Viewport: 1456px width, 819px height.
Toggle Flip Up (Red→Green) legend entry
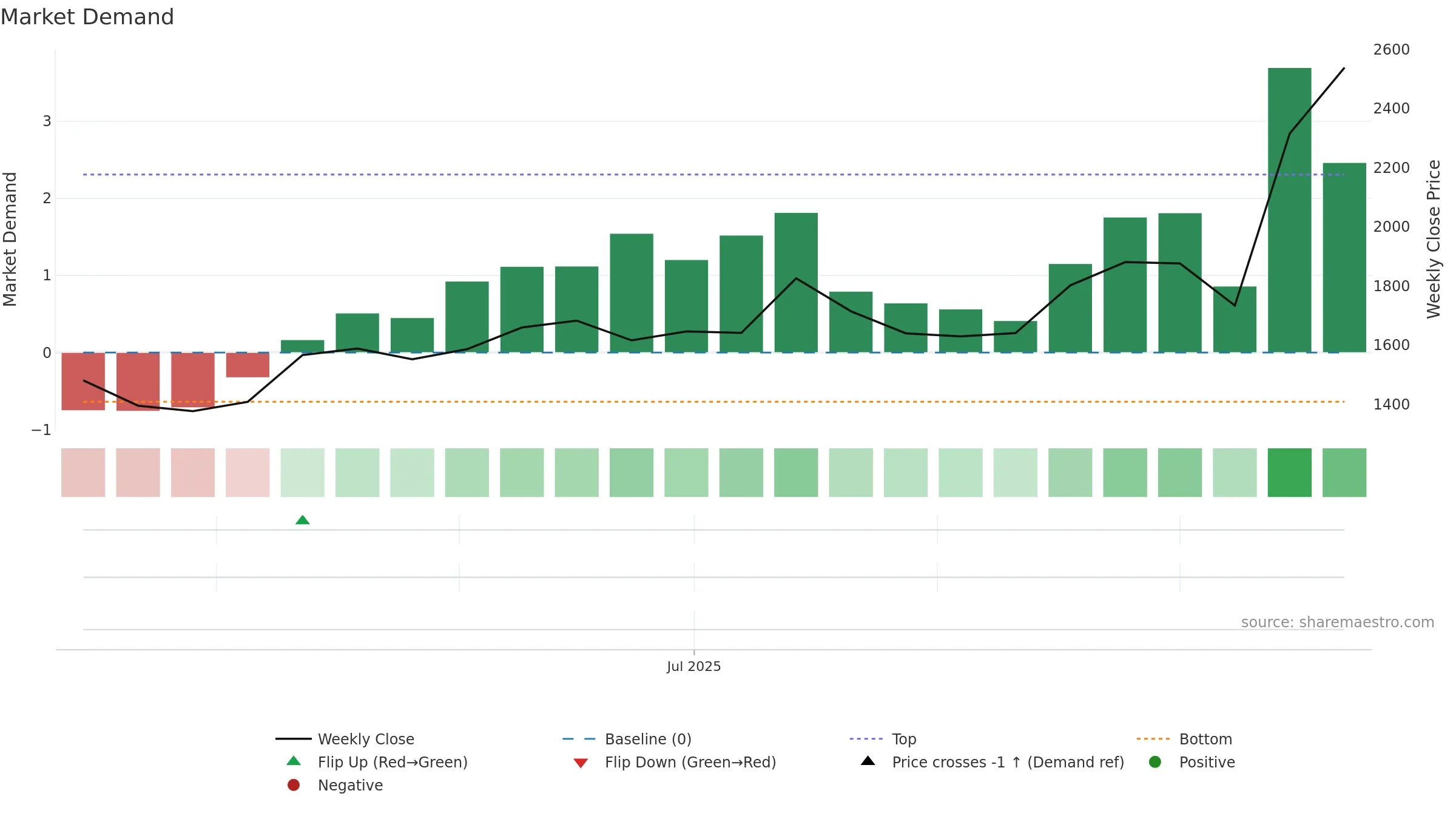click(x=377, y=762)
